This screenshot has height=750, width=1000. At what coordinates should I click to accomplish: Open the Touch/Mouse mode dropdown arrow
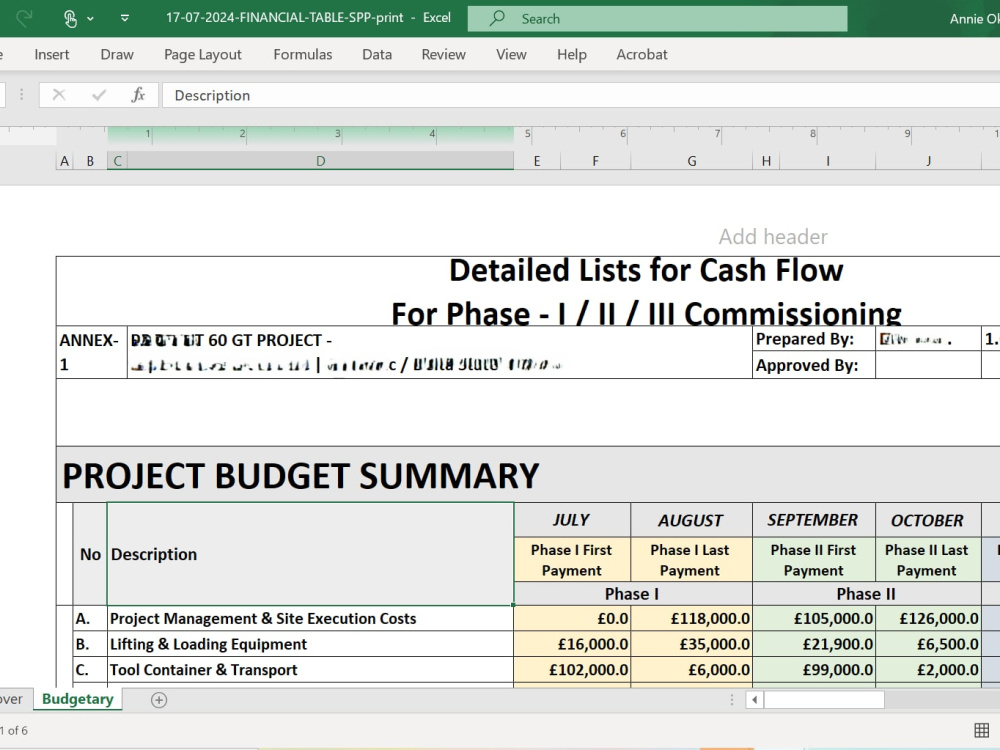[91, 19]
